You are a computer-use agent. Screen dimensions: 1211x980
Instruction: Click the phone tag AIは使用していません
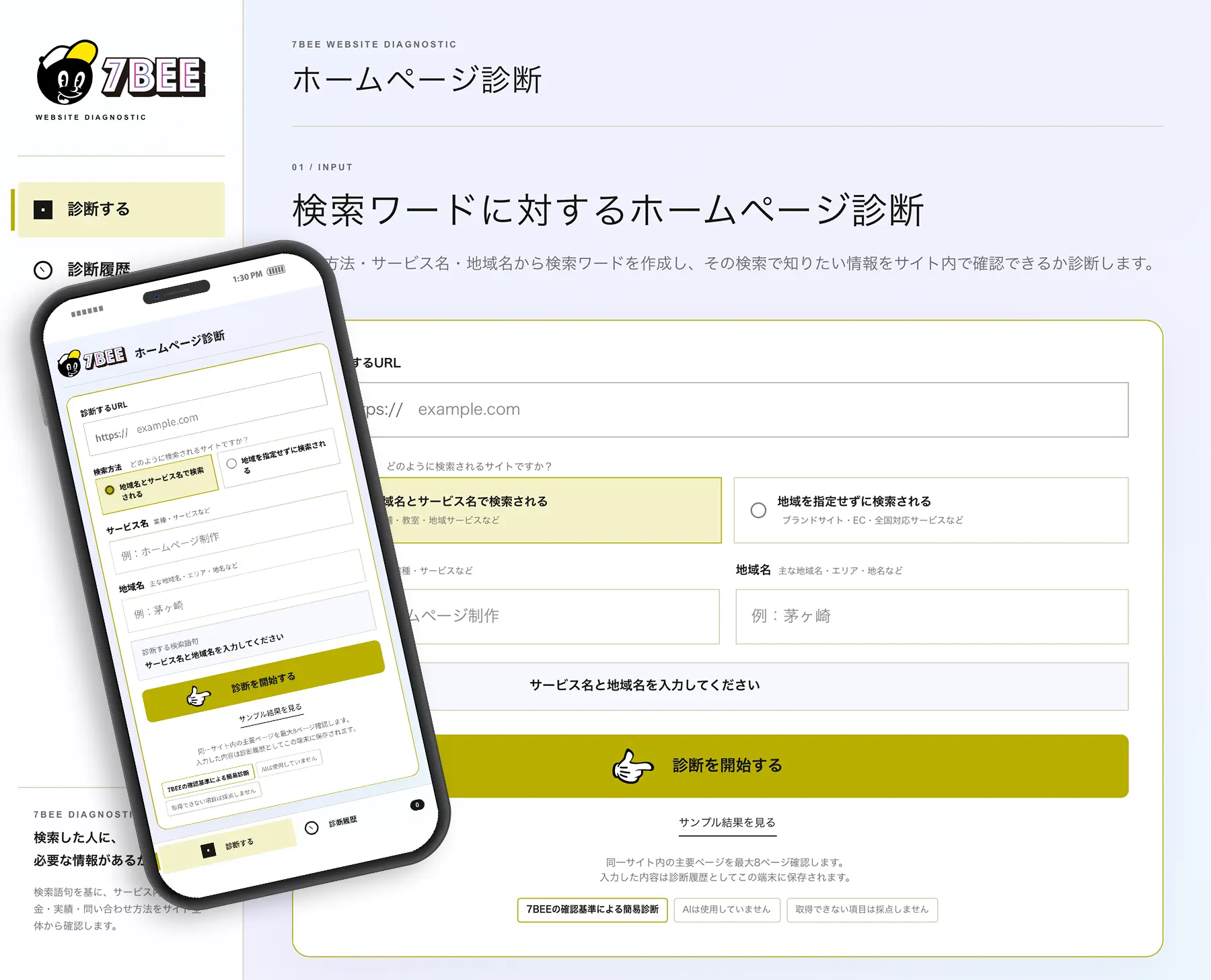point(289,763)
